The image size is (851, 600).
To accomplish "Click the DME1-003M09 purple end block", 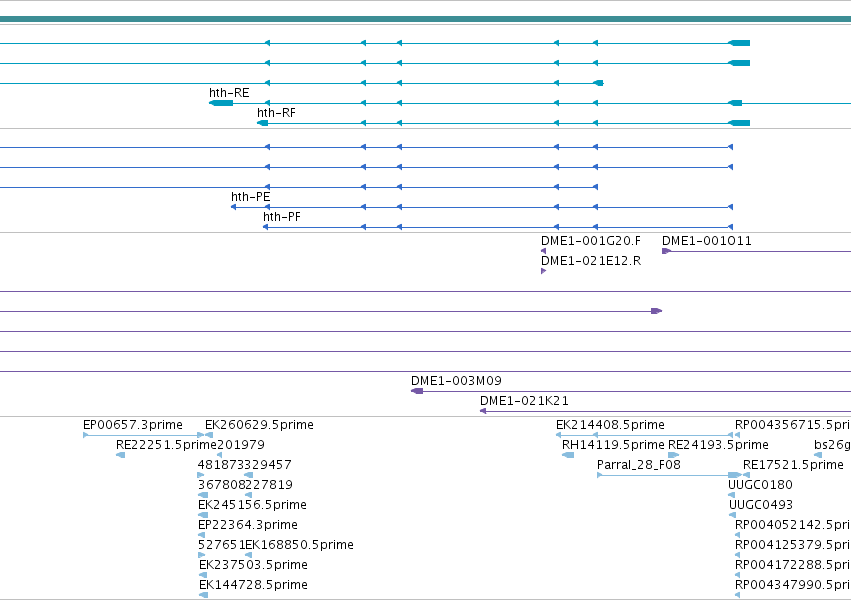I will tap(417, 391).
